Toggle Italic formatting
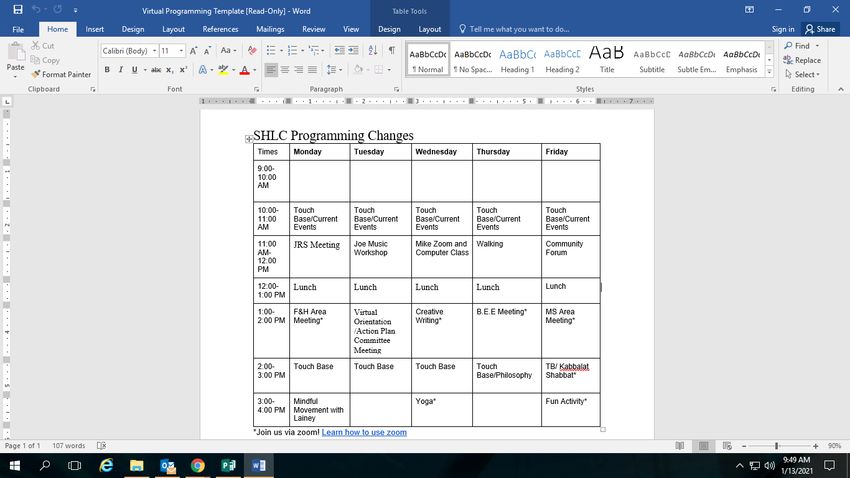Screen dimensions: 850x478 point(120,69)
